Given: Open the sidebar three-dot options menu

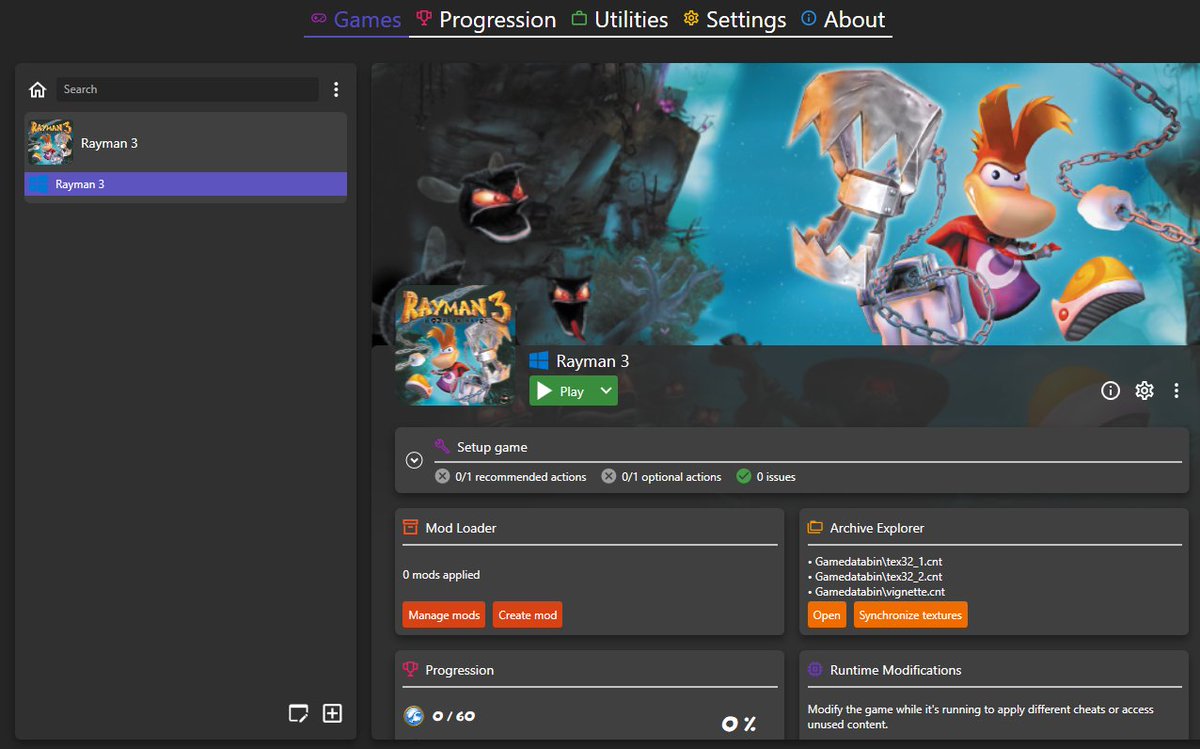Looking at the screenshot, I should click(336, 90).
